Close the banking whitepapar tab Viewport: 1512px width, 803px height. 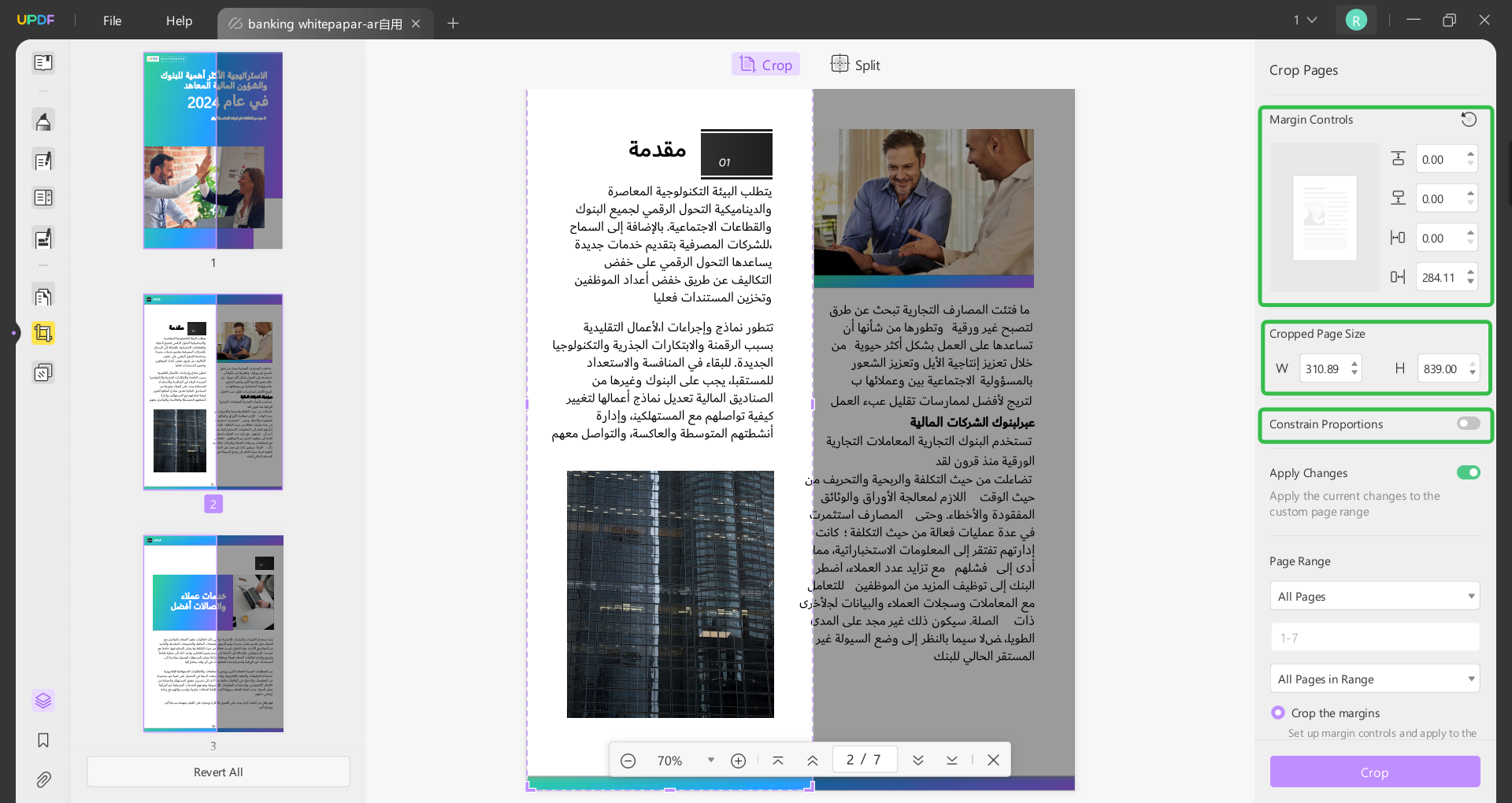[x=416, y=24]
